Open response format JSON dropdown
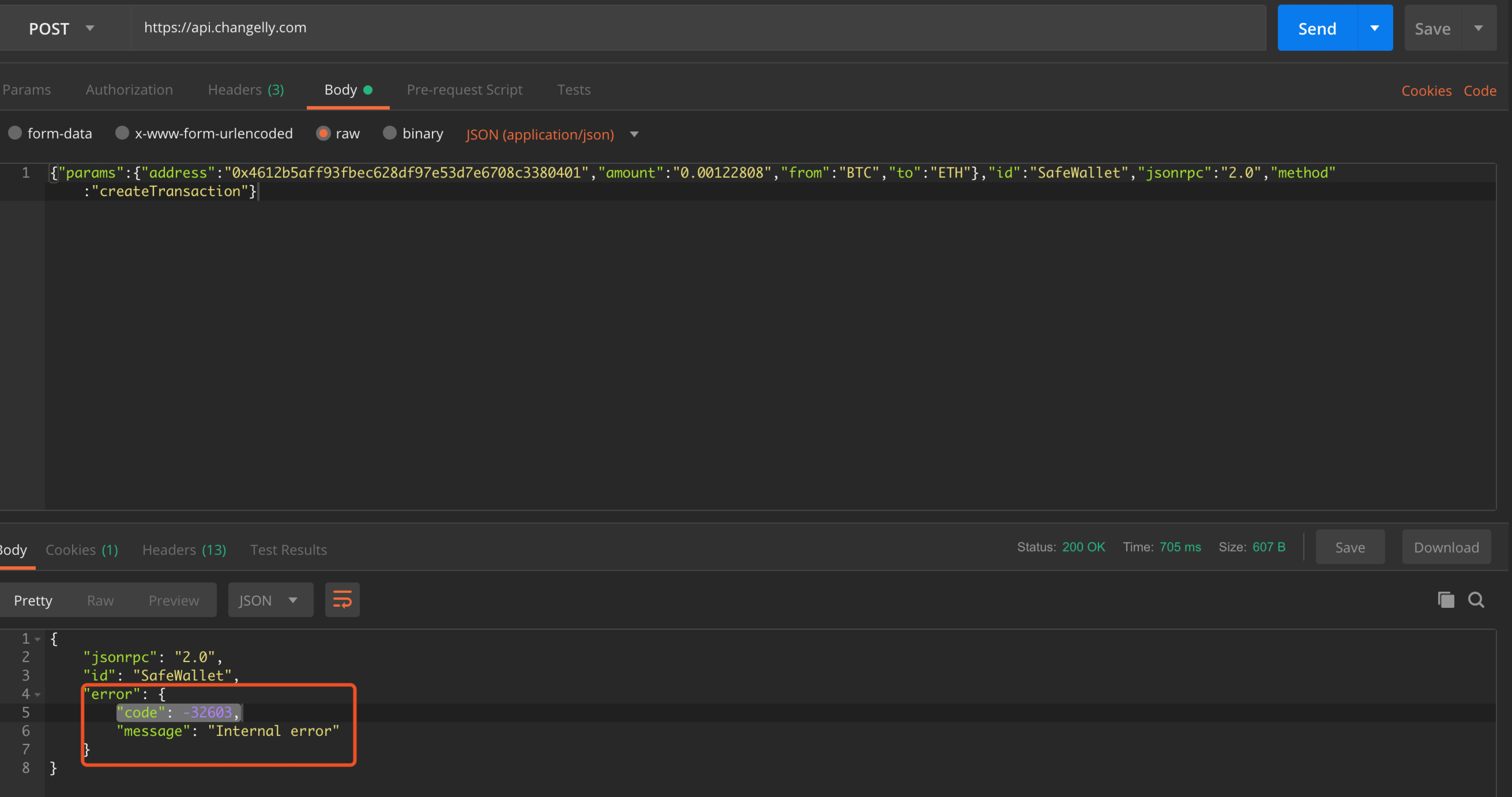Screen dimensions: 1512x797 coord(270,600)
